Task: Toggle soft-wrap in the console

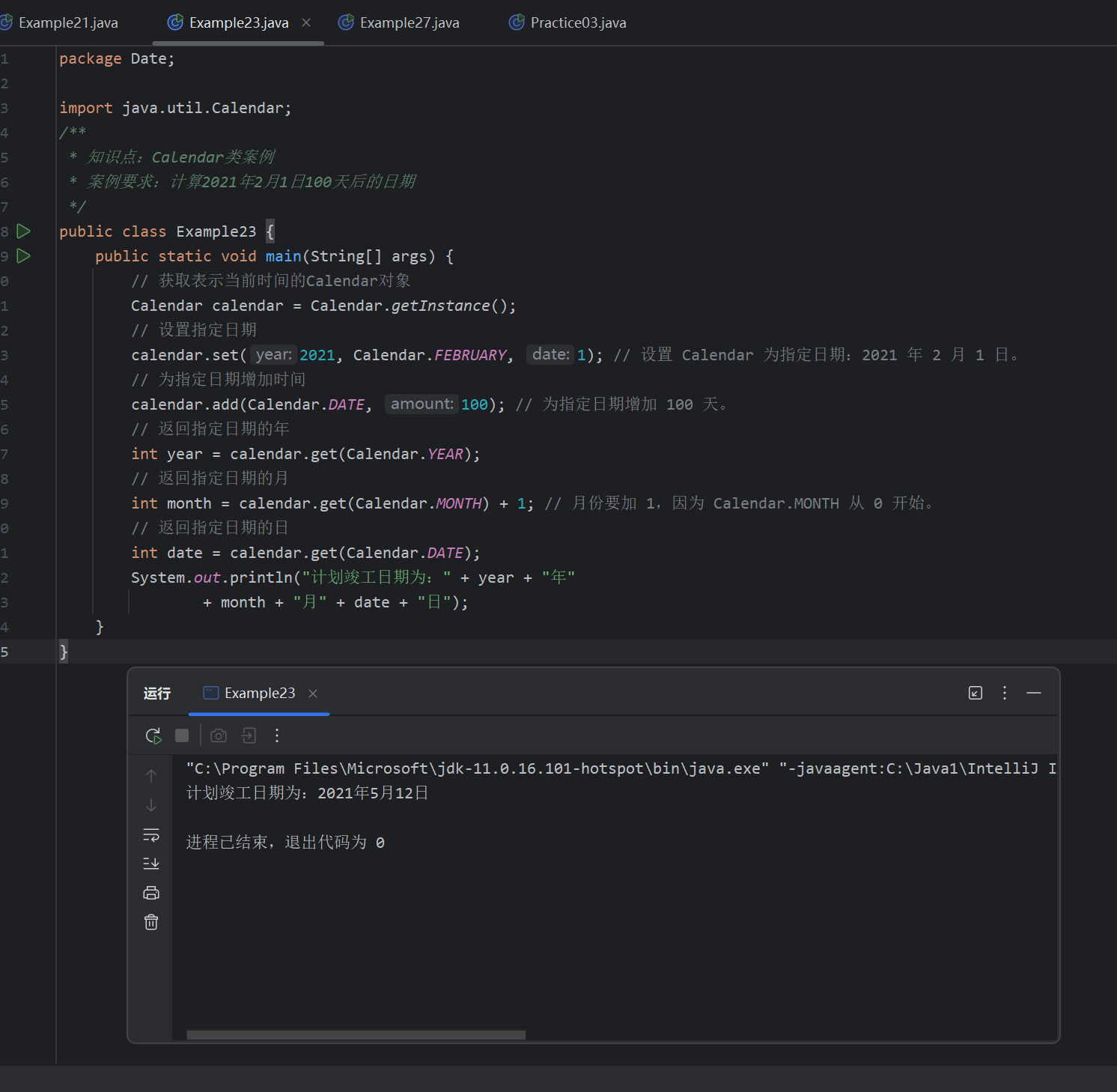Action: 150,835
